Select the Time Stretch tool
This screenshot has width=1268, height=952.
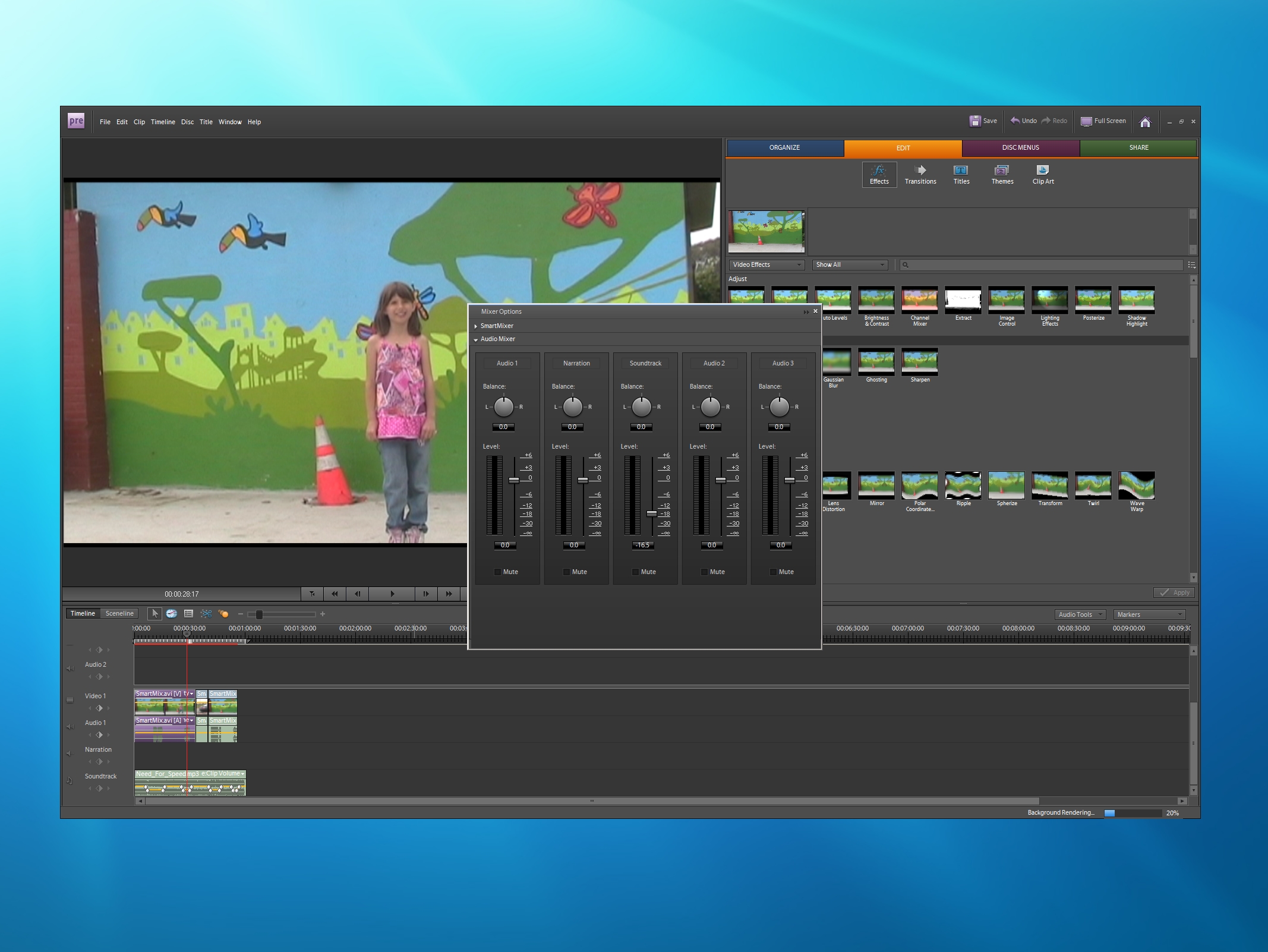(x=171, y=613)
